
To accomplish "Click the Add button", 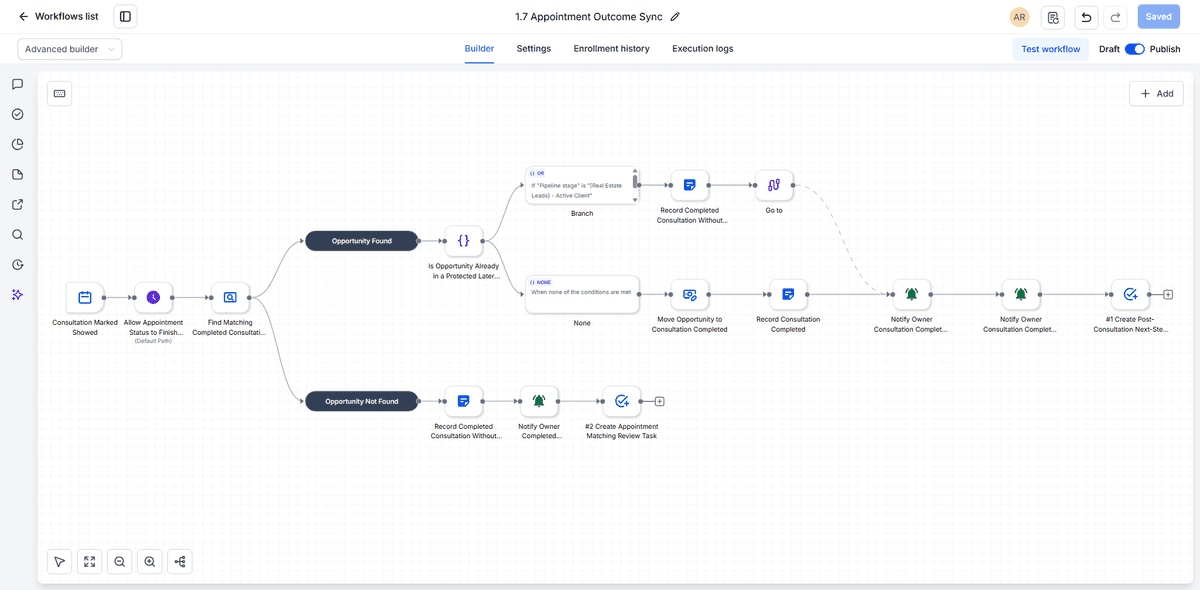I will click(1156, 93).
